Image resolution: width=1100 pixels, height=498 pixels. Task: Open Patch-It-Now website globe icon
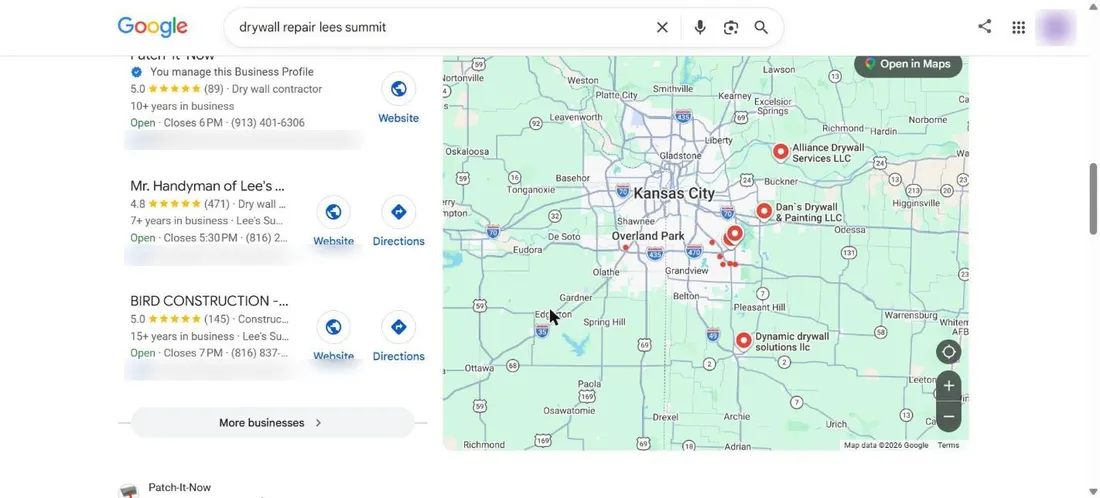[x=398, y=88]
